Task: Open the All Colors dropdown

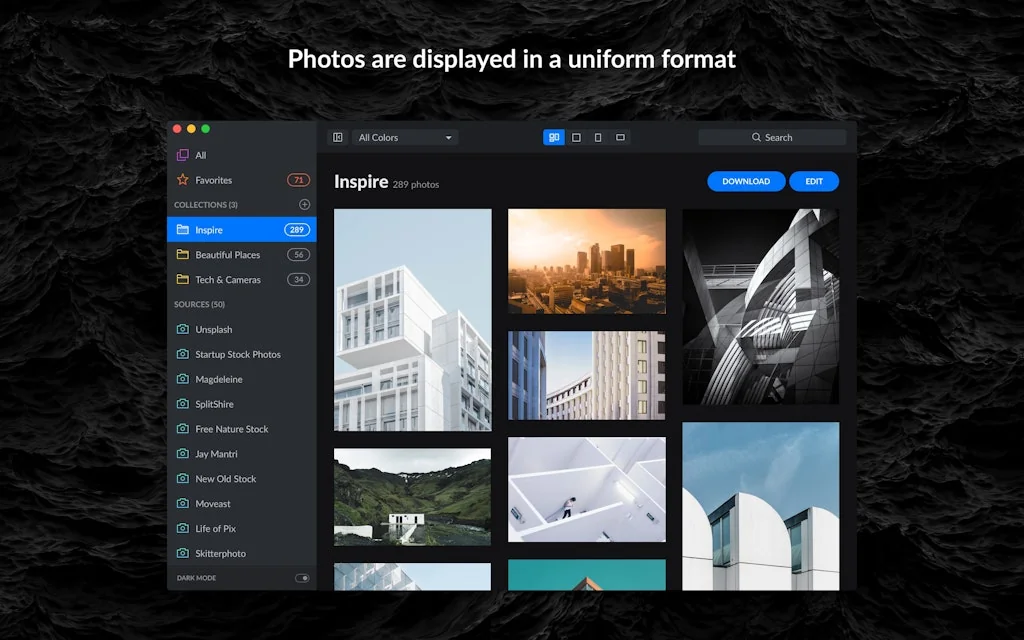Action: (x=405, y=138)
